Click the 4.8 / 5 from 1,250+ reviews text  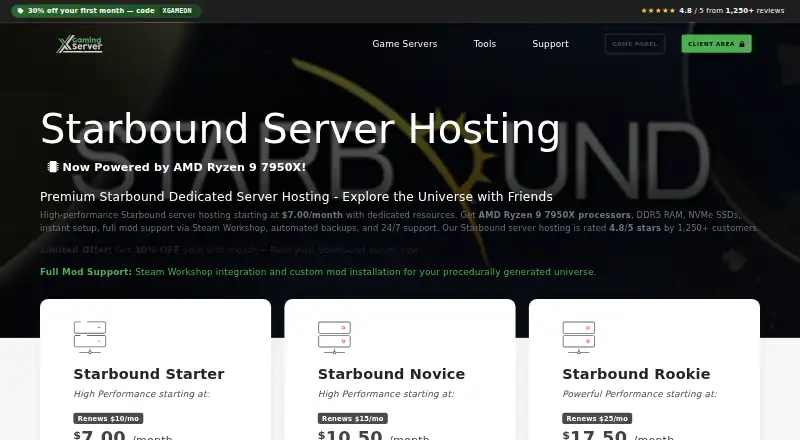pos(732,11)
